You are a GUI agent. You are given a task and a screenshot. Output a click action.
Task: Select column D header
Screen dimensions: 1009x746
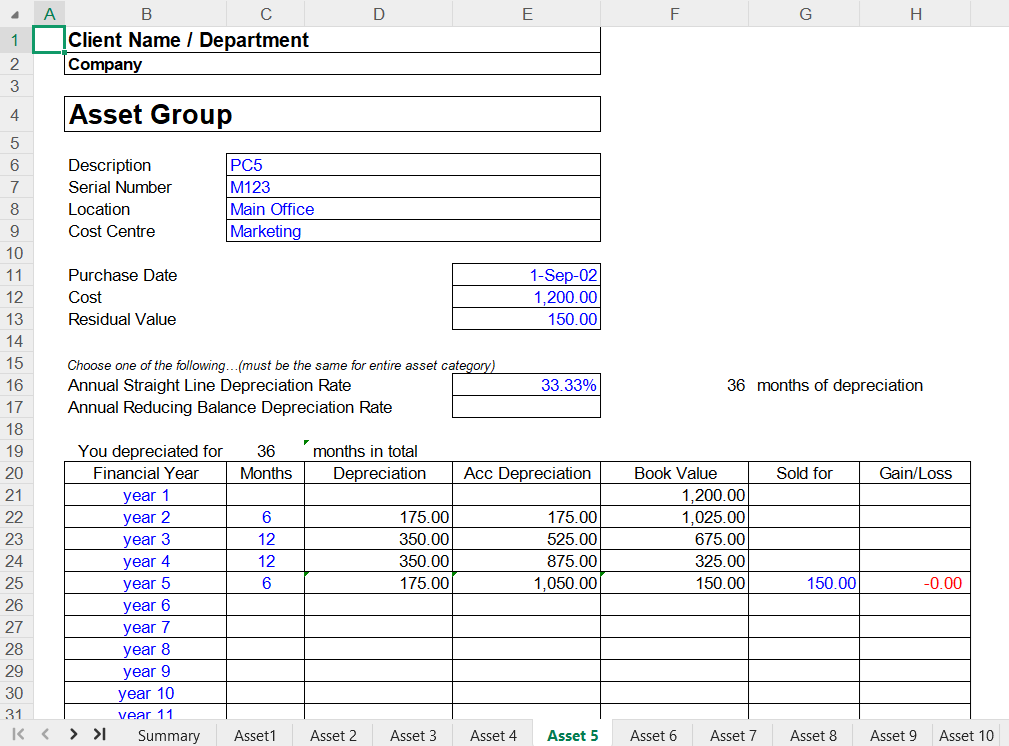pos(379,14)
